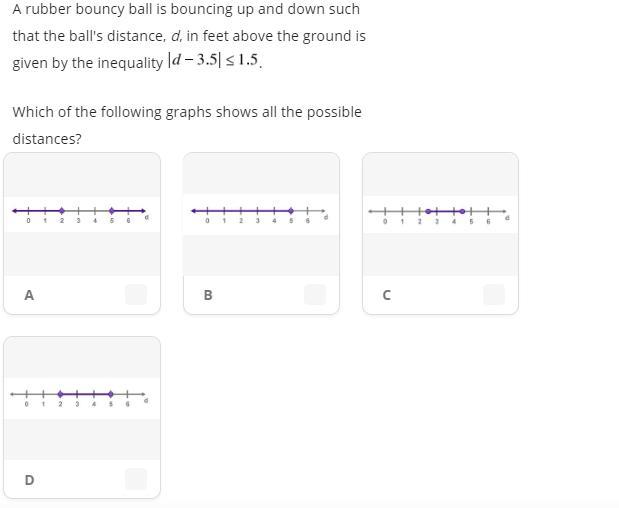
Task: Click the purple dot at 2 on graph A
Action: coord(62,210)
